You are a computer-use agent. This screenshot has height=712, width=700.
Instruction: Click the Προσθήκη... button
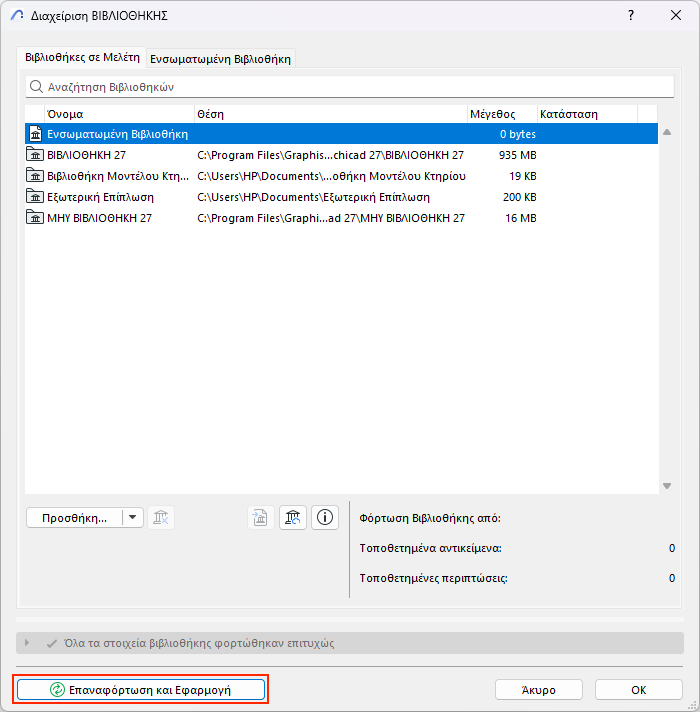(74, 518)
